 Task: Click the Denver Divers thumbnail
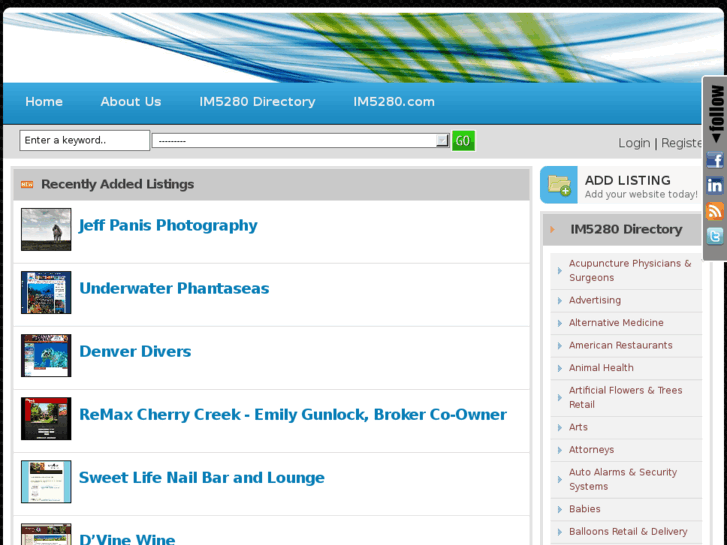tap(46, 355)
